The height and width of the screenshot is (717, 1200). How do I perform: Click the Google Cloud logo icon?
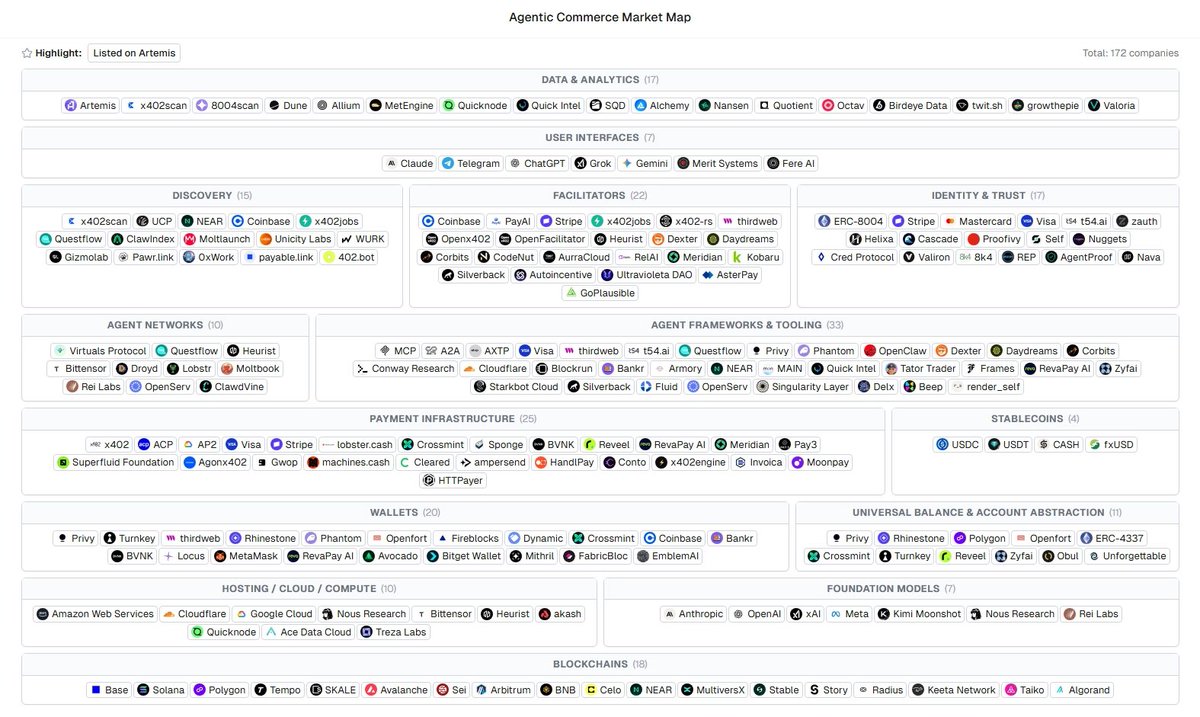click(240, 614)
